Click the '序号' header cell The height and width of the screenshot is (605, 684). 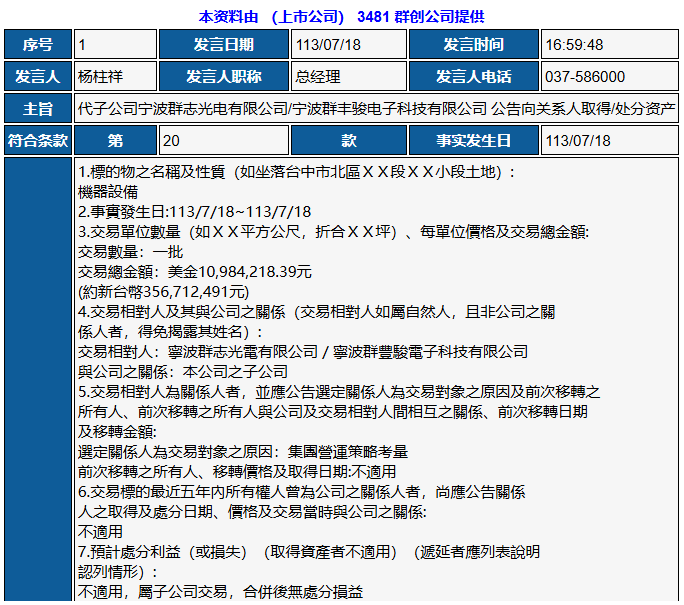tap(38, 44)
